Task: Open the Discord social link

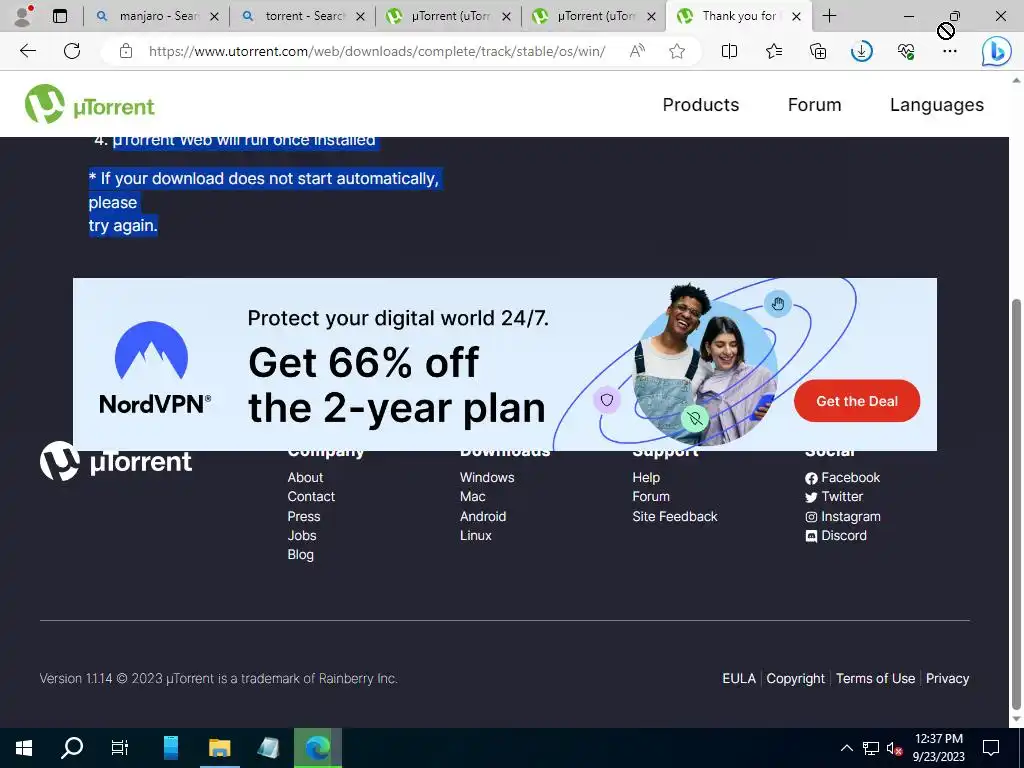Action: coord(836,536)
